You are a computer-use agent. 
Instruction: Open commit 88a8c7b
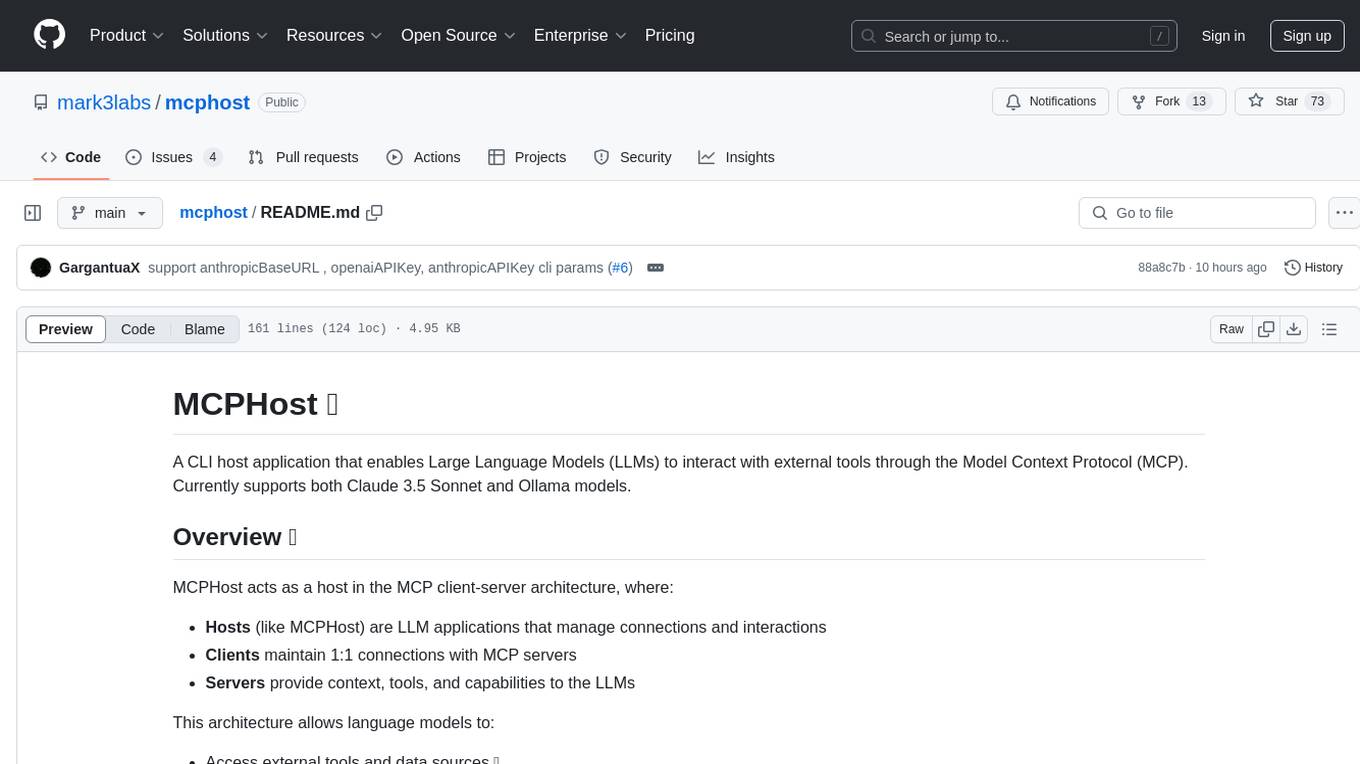pos(1161,268)
